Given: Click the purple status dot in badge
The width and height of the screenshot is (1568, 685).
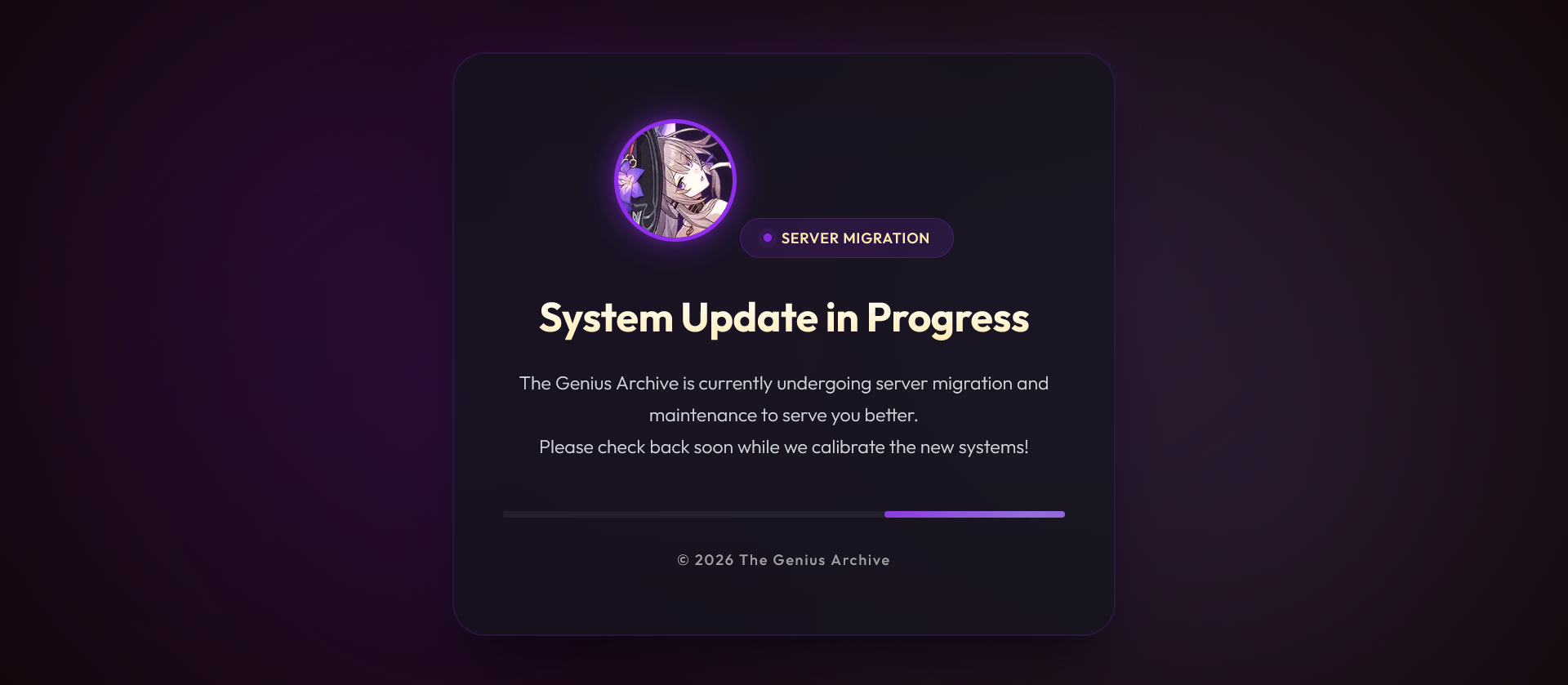Looking at the screenshot, I should (x=768, y=238).
